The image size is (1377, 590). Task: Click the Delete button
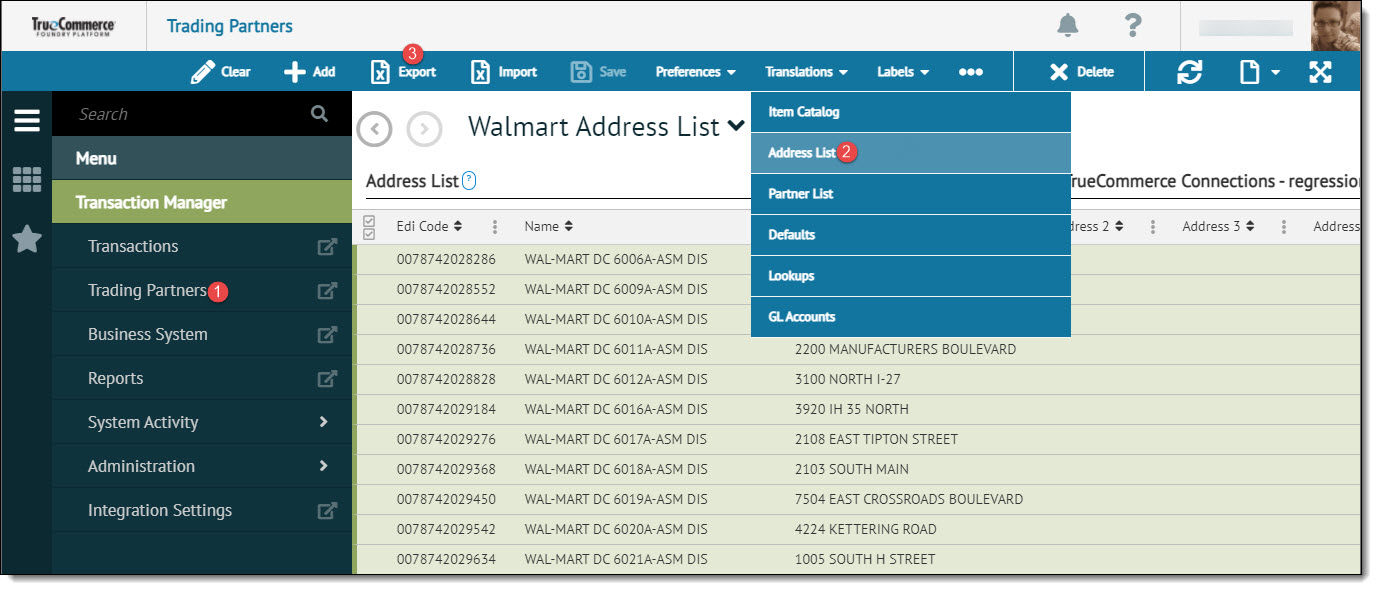[x=1081, y=72]
